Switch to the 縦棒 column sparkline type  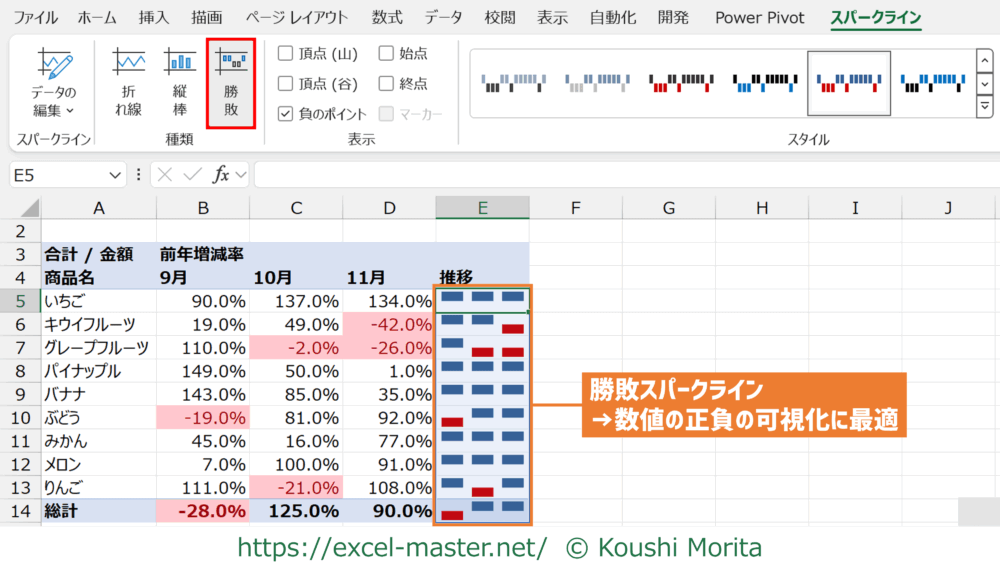click(x=180, y=83)
